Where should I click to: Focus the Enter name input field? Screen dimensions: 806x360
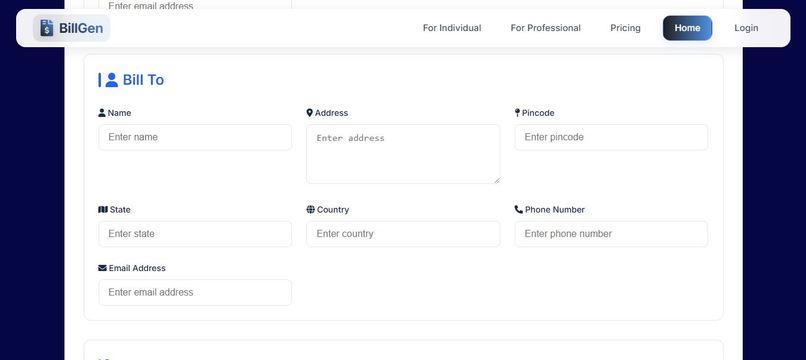[195, 137]
